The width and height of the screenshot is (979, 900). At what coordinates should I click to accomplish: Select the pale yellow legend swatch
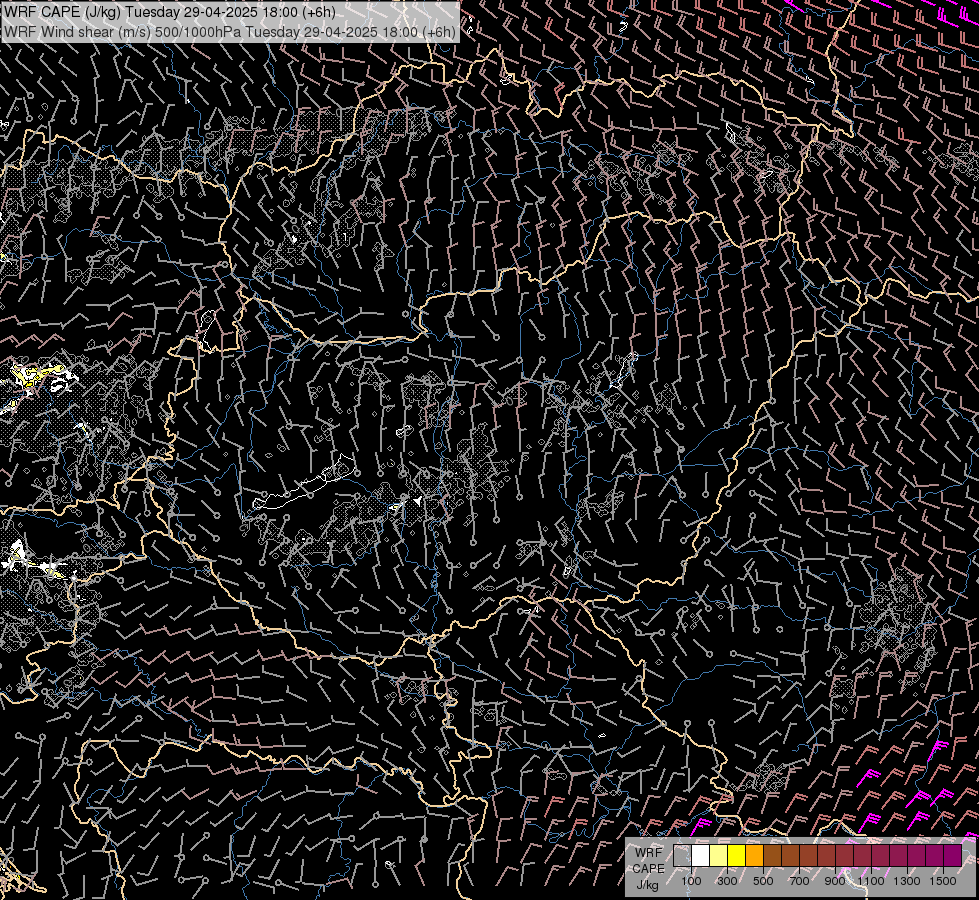coord(719,856)
